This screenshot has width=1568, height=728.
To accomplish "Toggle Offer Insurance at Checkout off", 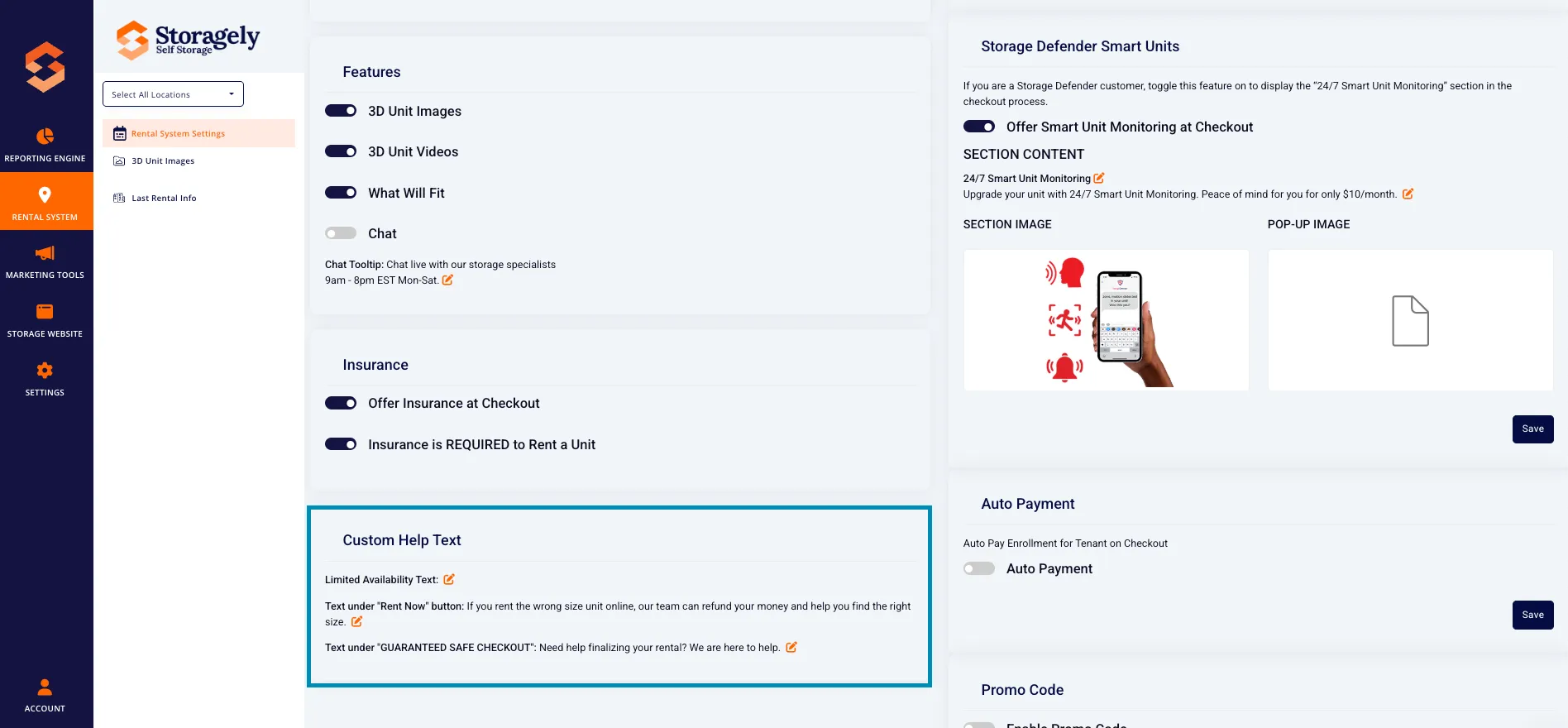I will [x=341, y=403].
